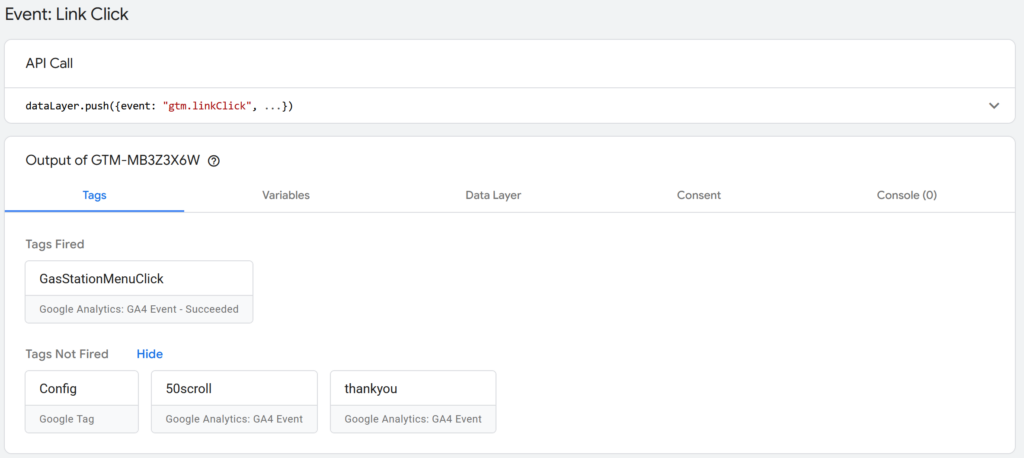Go to the Consent tab

coord(698,195)
